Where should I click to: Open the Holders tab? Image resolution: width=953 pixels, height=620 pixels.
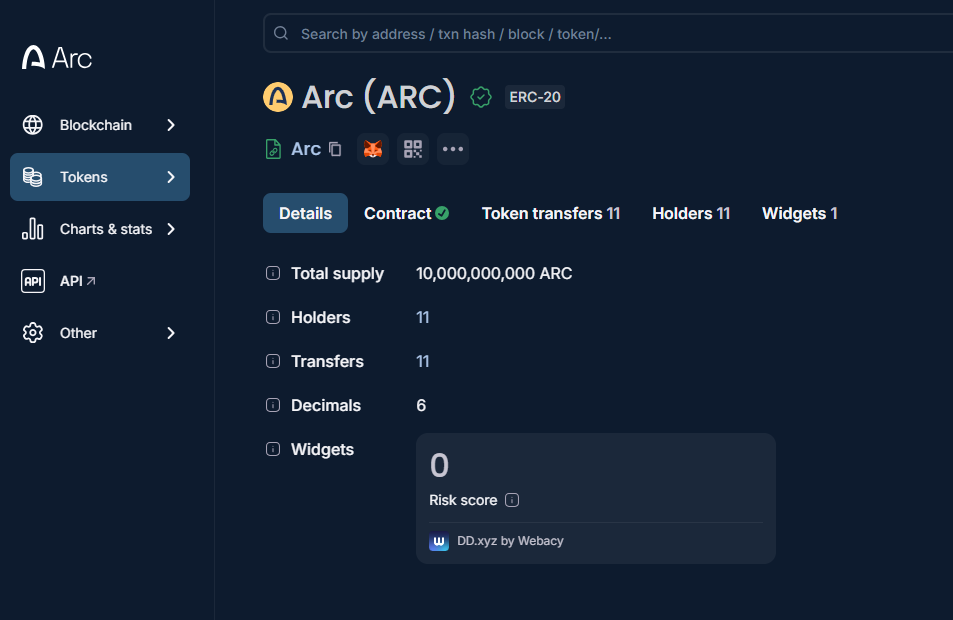(690, 213)
